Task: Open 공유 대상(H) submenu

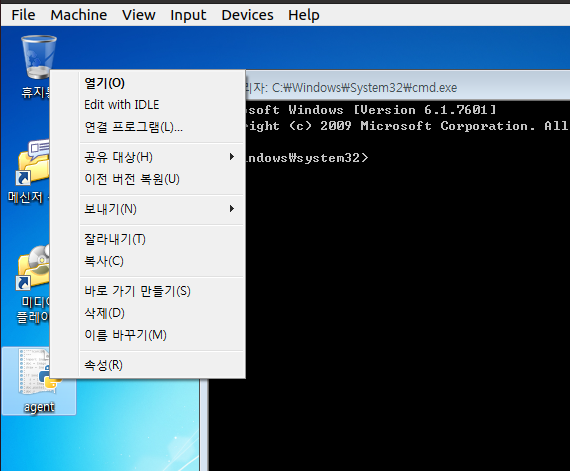Action: click(x=162, y=157)
